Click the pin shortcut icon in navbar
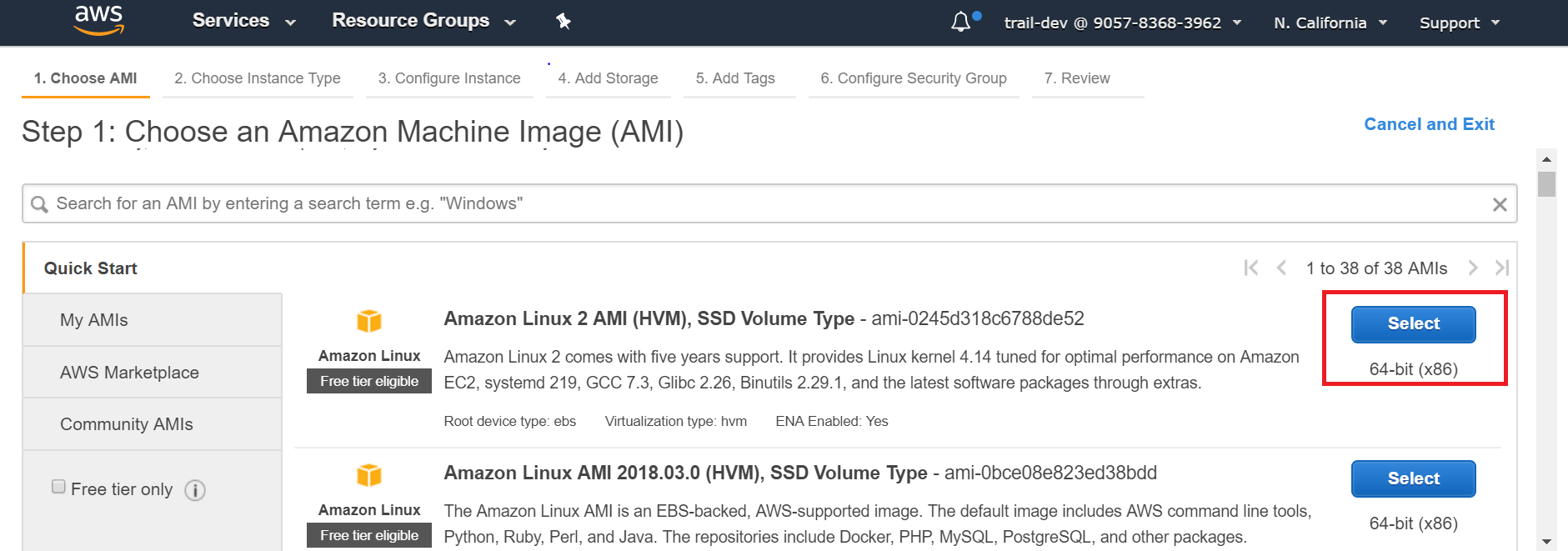 coord(564,22)
